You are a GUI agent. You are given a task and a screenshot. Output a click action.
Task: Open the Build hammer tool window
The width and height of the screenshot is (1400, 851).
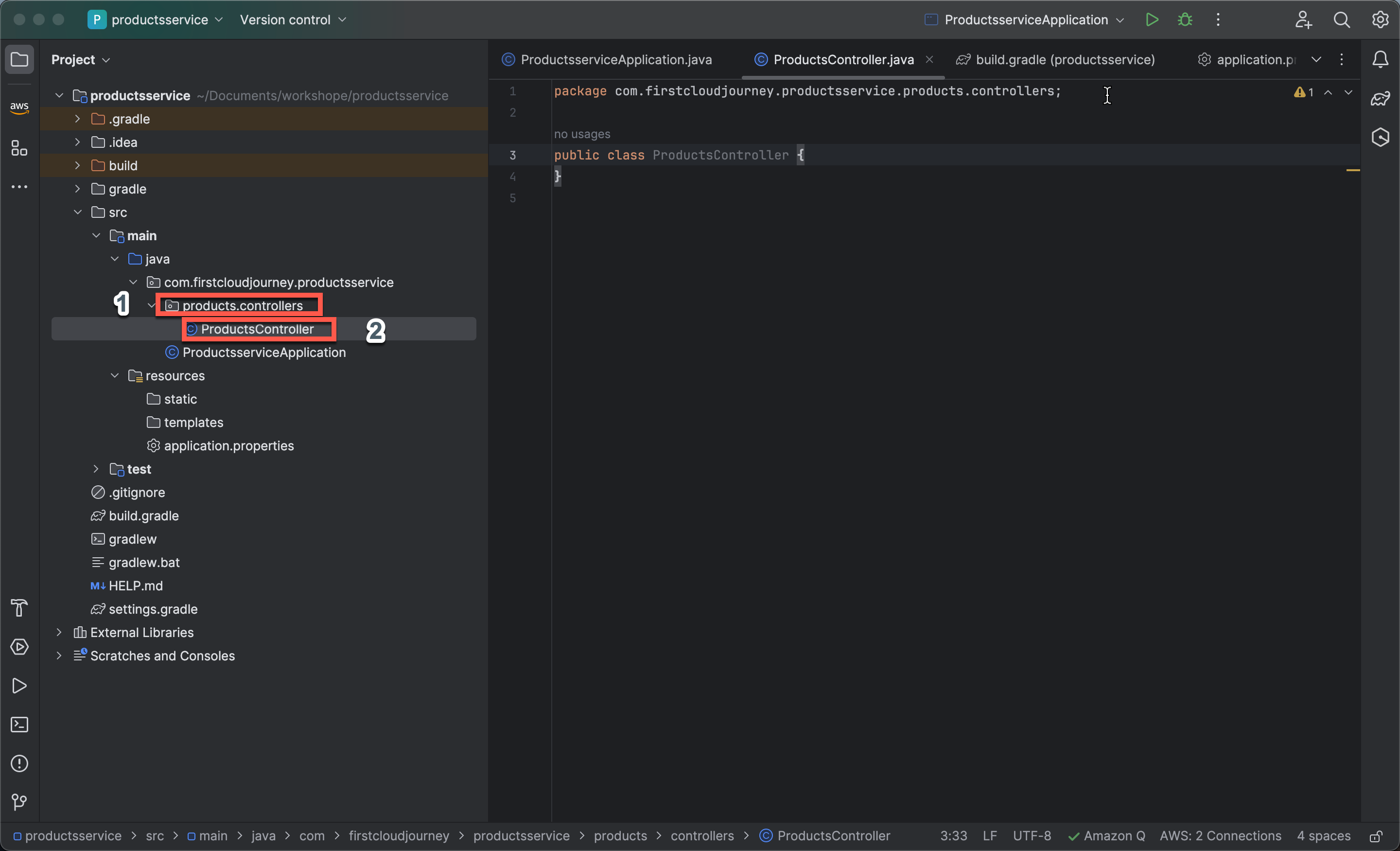pyautogui.click(x=19, y=608)
